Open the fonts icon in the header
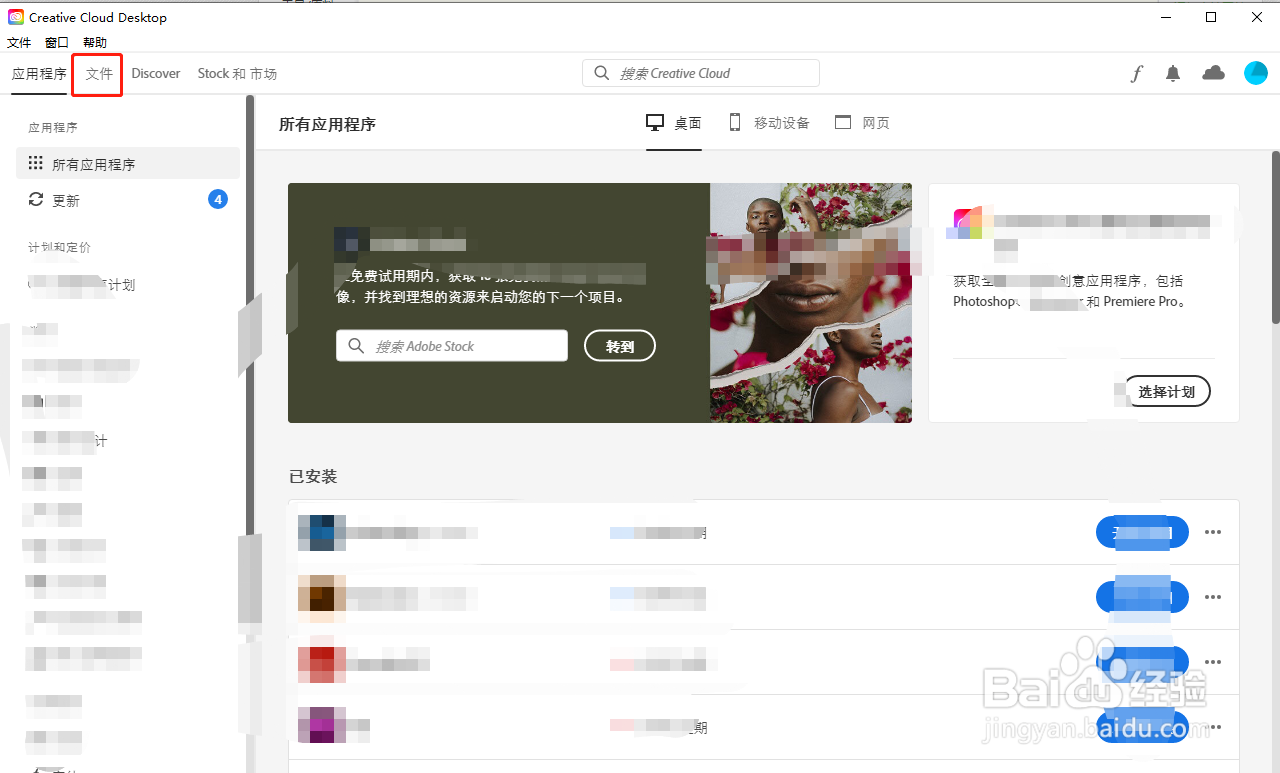The image size is (1280, 773). tap(1137, 73)
